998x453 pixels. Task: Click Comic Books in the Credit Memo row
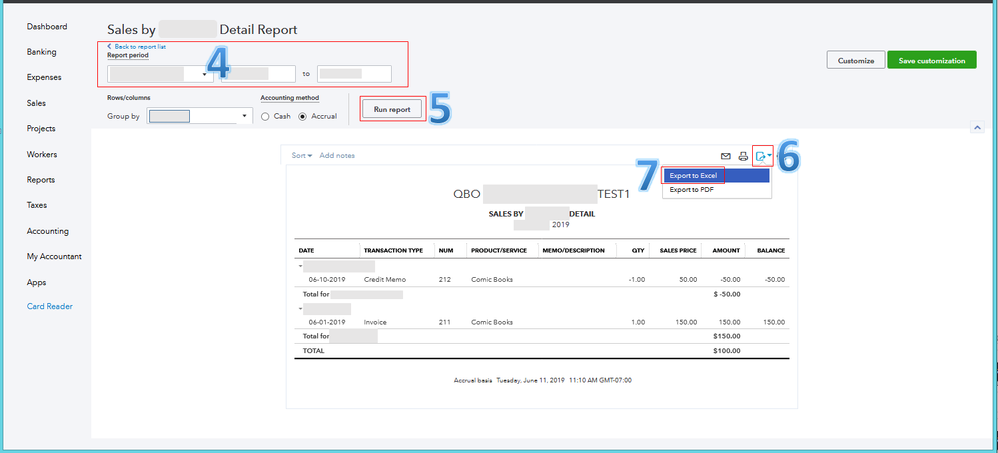click(492, 280)
